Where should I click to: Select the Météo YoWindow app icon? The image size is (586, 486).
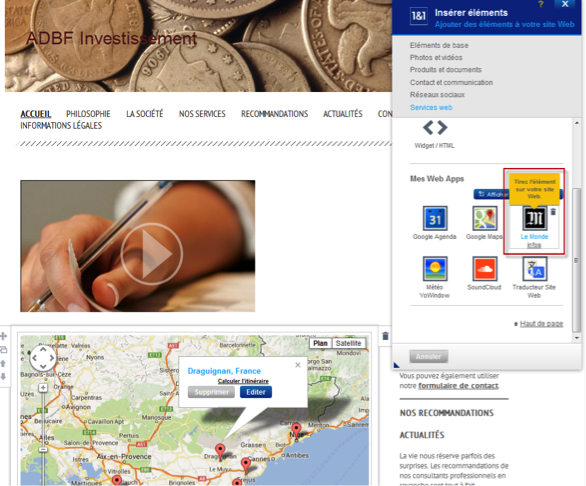(435, 268)
